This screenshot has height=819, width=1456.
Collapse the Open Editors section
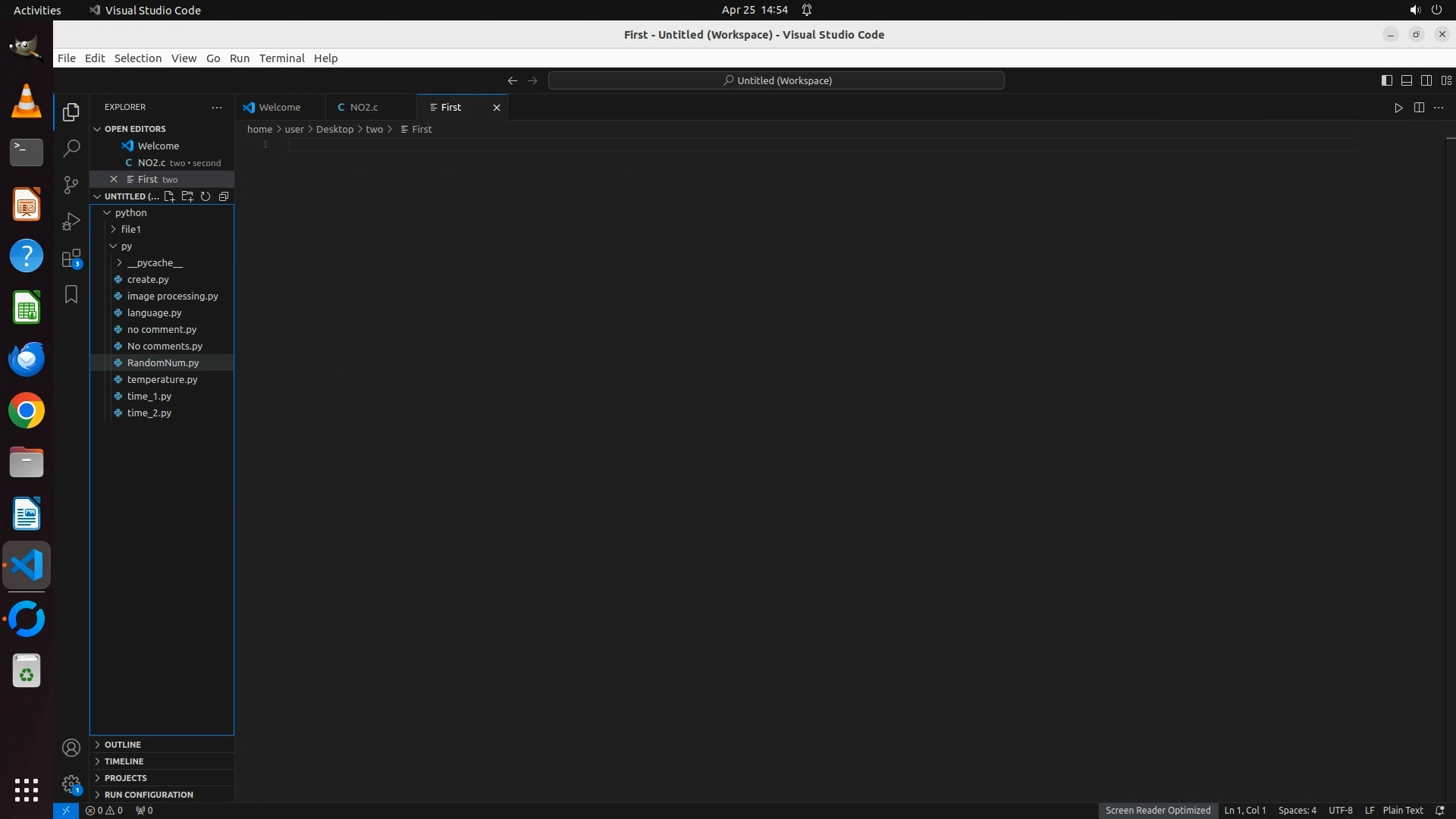pyautogui.click(x=134, y=129)
